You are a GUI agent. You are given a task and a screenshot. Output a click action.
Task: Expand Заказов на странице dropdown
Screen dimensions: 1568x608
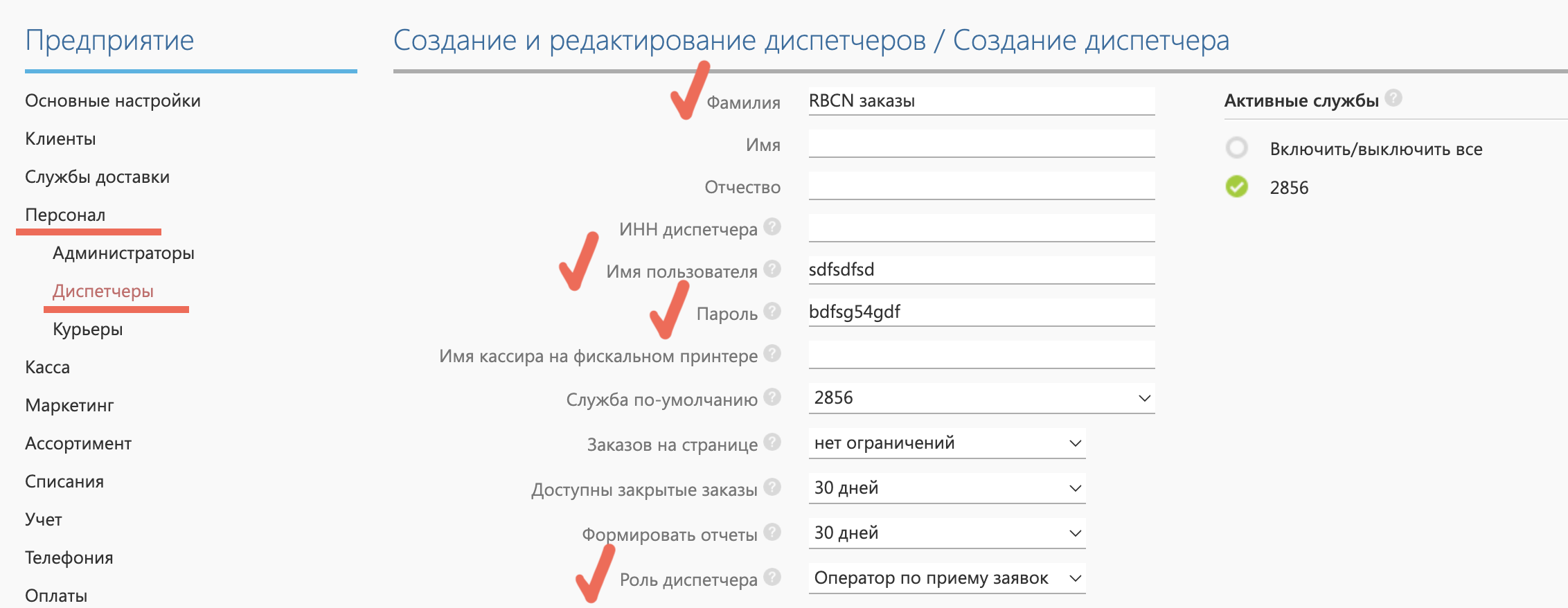pyautogui.click(x=946, y=443)
